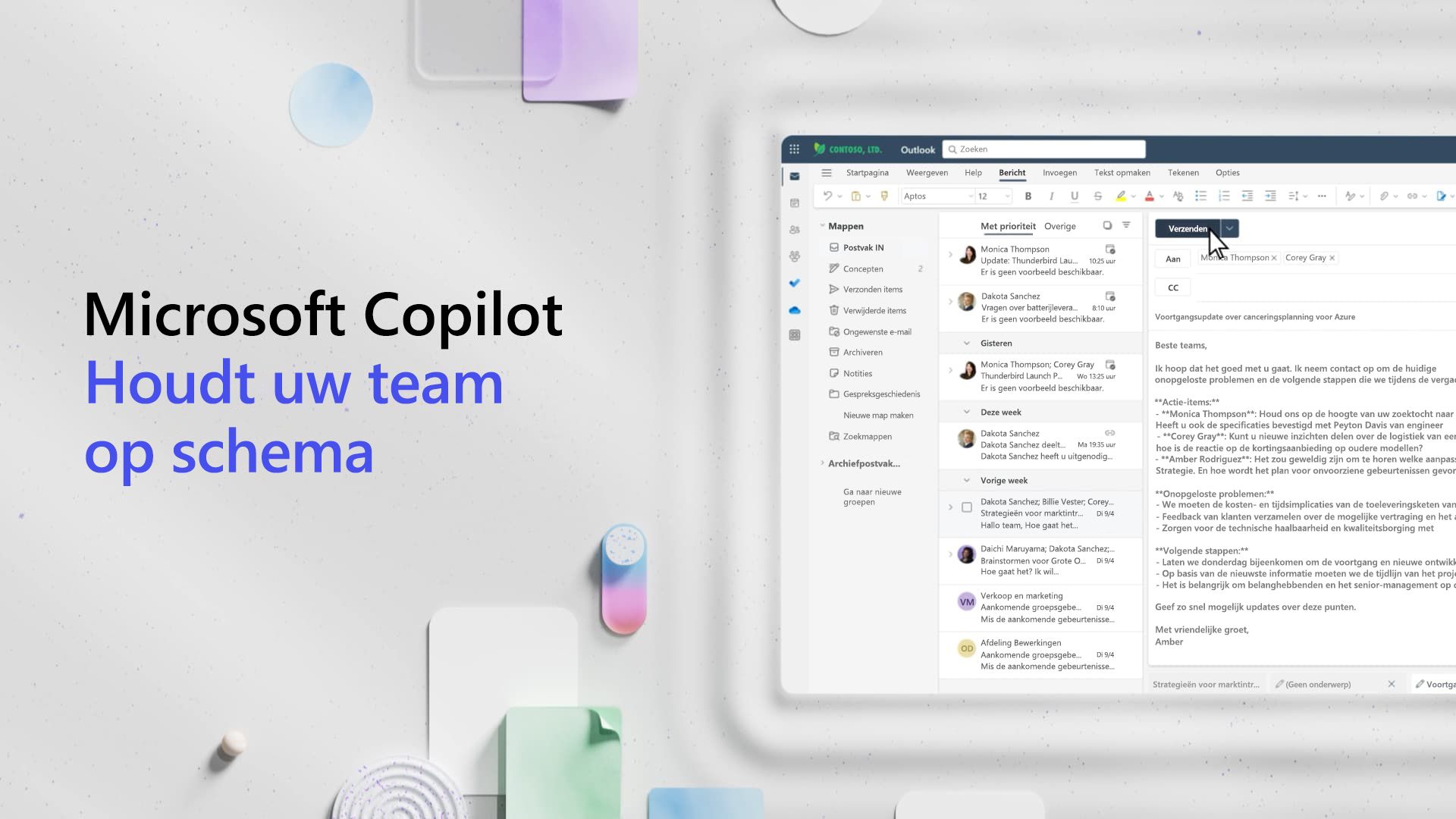Viewport: 1456px width, 819px height.
Task: Click the Italic formatting icon
Action: tap(1050, 195)
